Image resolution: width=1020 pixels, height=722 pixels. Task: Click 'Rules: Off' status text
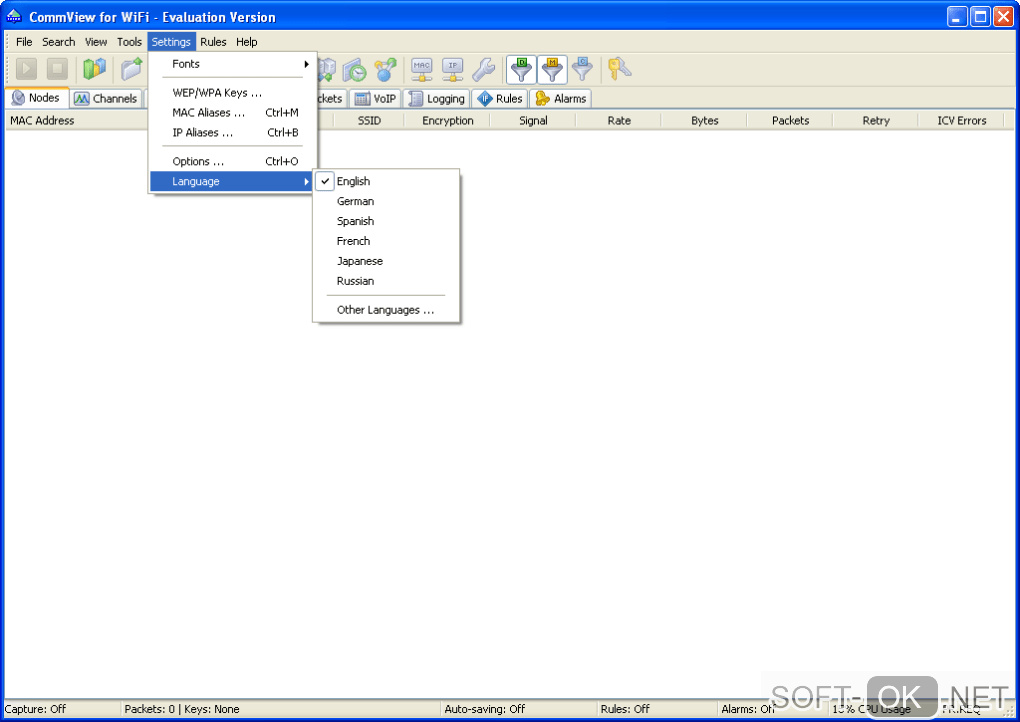[625, 709]
